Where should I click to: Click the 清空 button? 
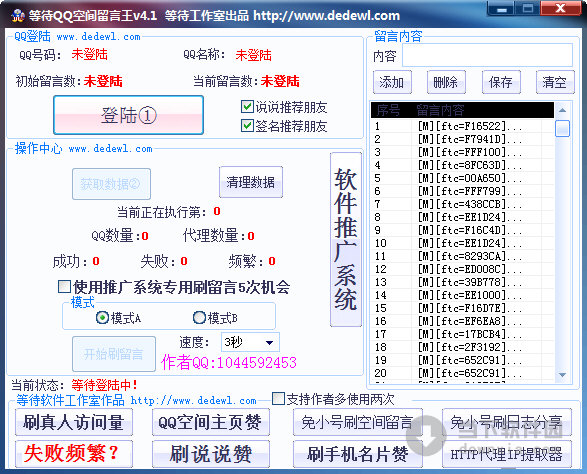[x=555, y=82]
